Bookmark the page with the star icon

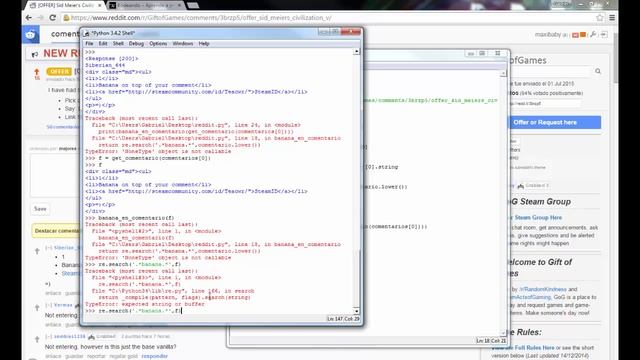pos(600,18)
